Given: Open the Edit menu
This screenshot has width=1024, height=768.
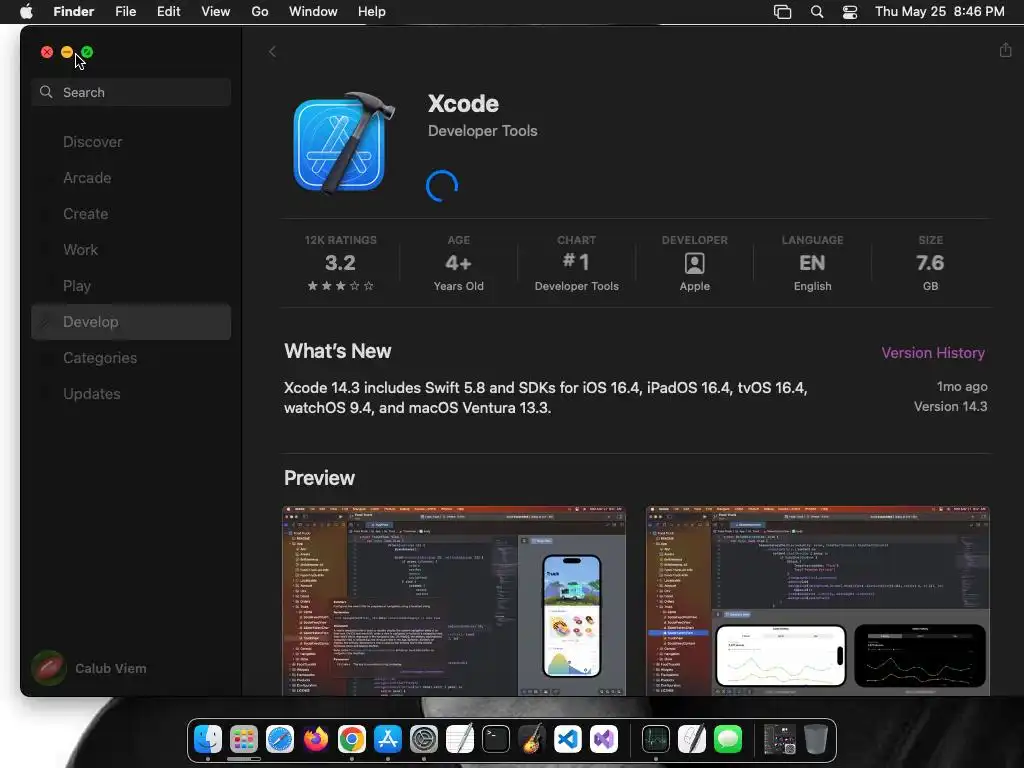Looking at the screenshot, I should point(168,12).
